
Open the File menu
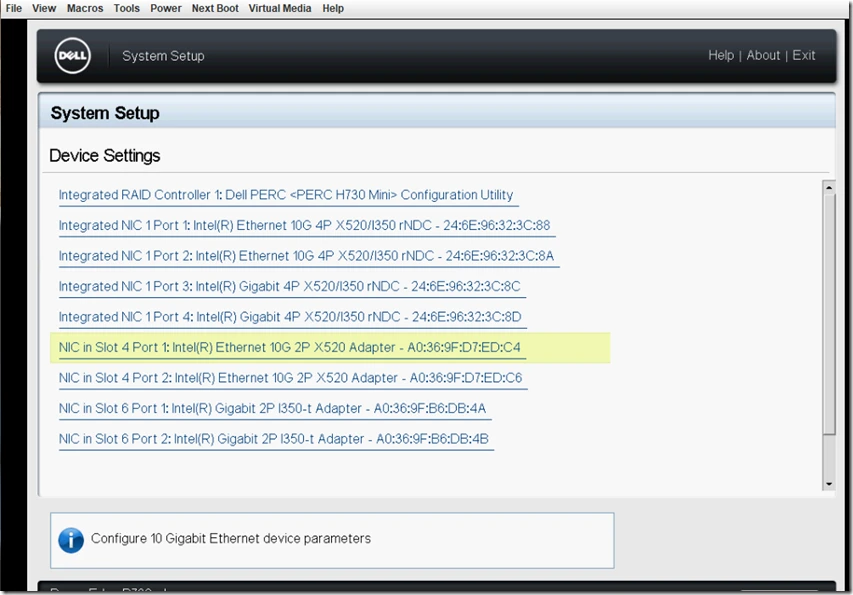click(x=14, y=8)
